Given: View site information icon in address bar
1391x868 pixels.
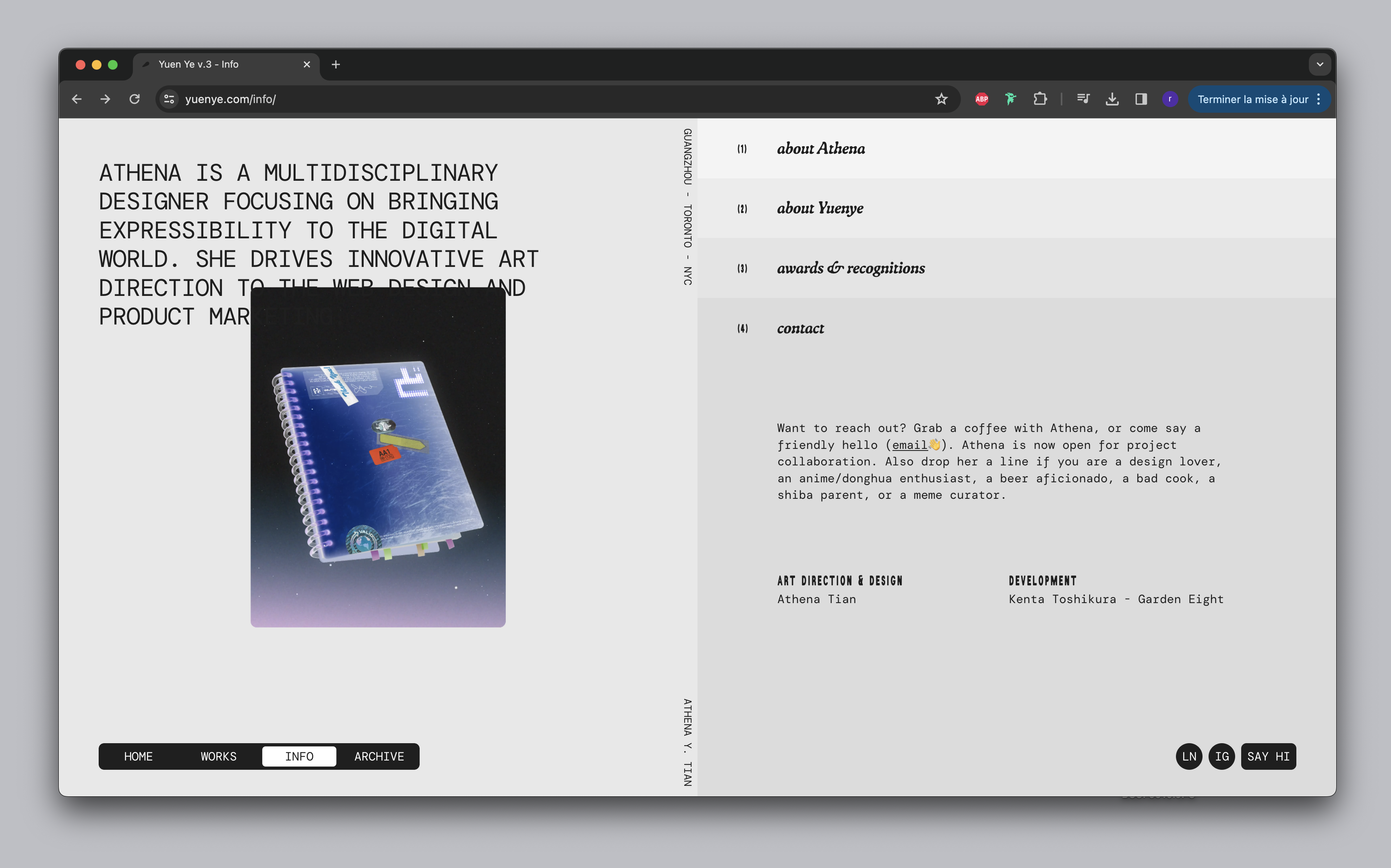Looking at the screenshot, I should click(x=169, y=99).
